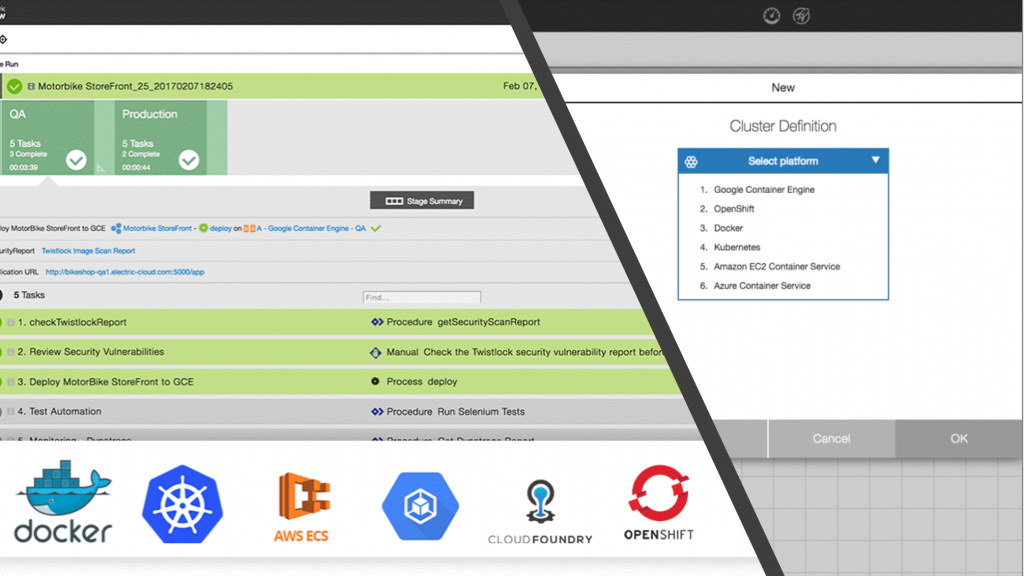The width and height of the screenshot is (1024, 576).
Task: Click the green check after Google Container Engine - QA
Action: tap(376, 229)
